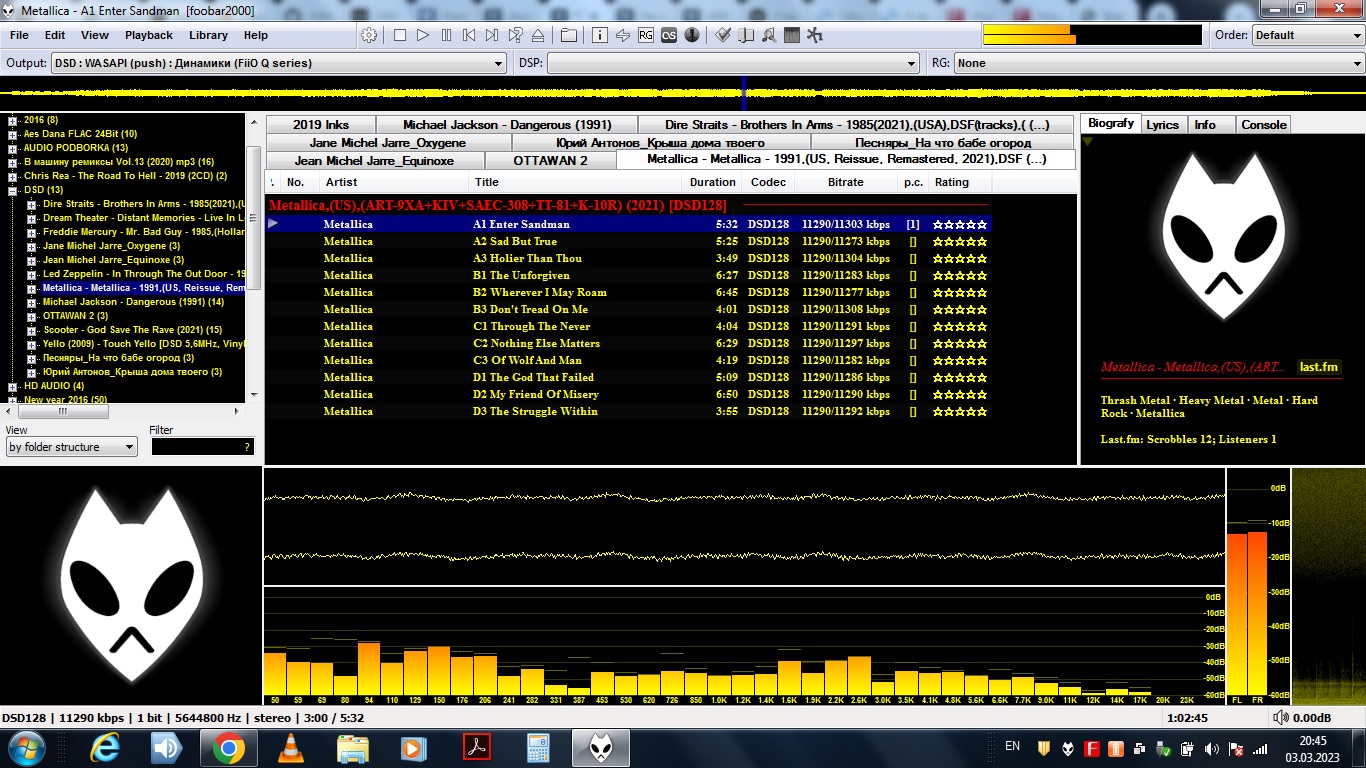Sort the playlist by the Duration column header
The height and width of the screenshot is (768, 1366).
coord(713,182)
